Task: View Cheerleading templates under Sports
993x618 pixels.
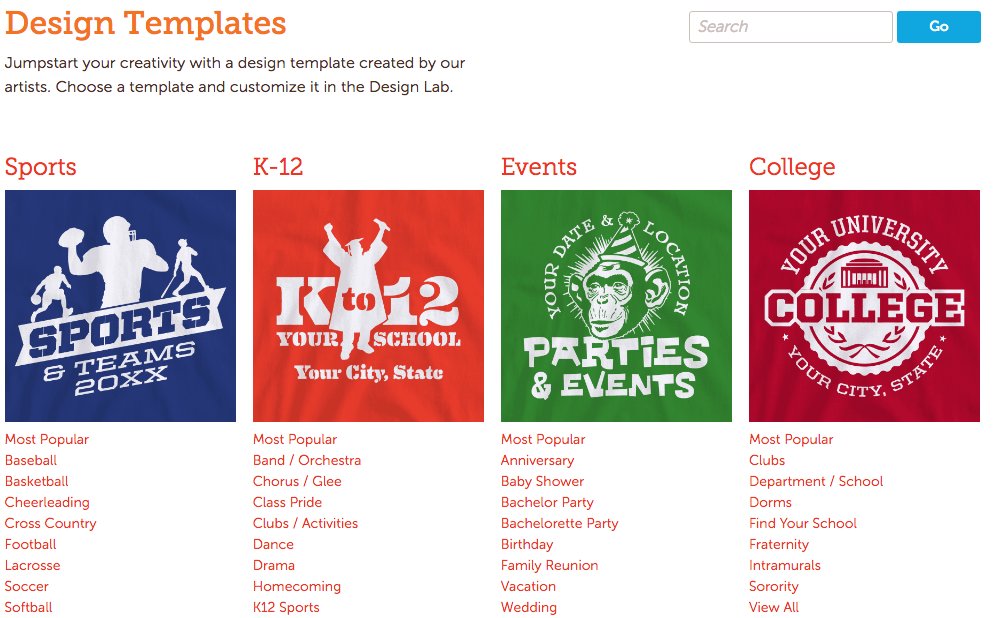Action: click(x=47, y=502)
